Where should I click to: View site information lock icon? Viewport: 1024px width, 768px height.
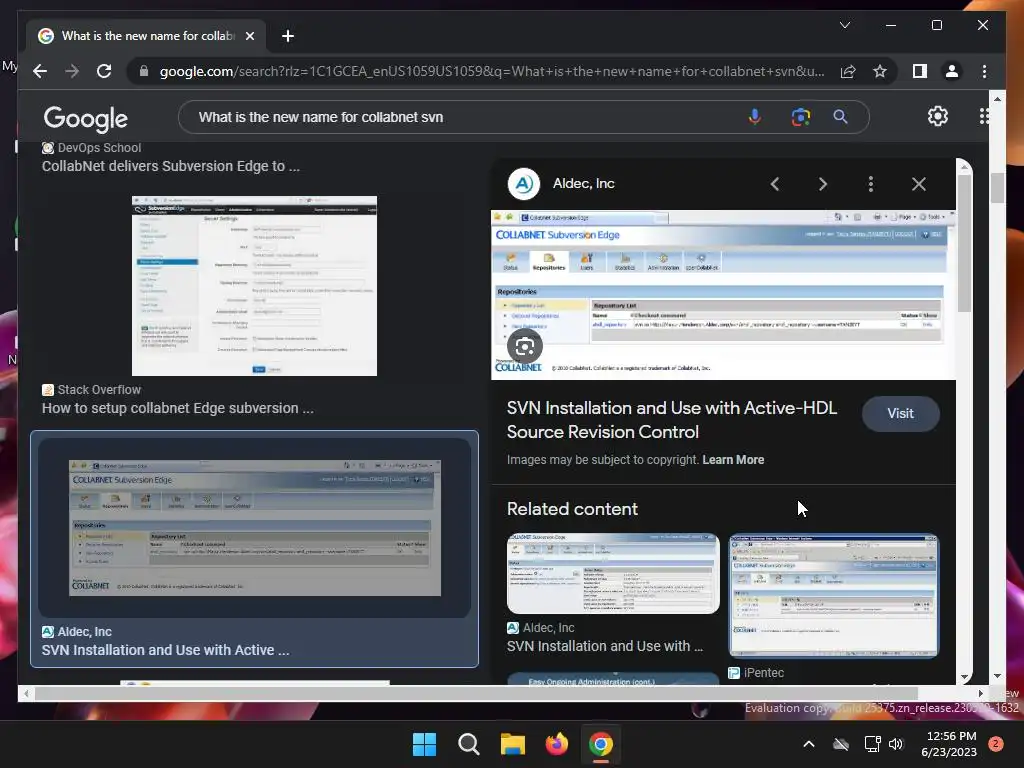(144, 71)
